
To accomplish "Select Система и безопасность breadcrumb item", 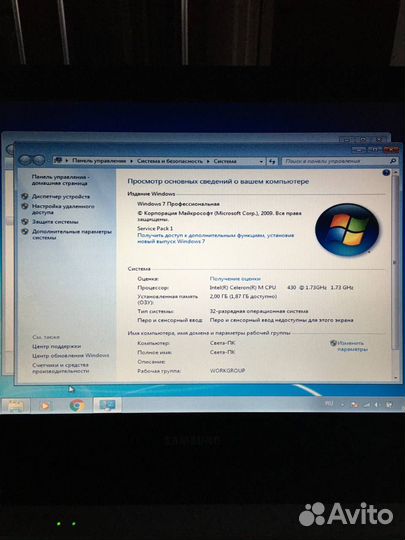I will click(170, 161).
